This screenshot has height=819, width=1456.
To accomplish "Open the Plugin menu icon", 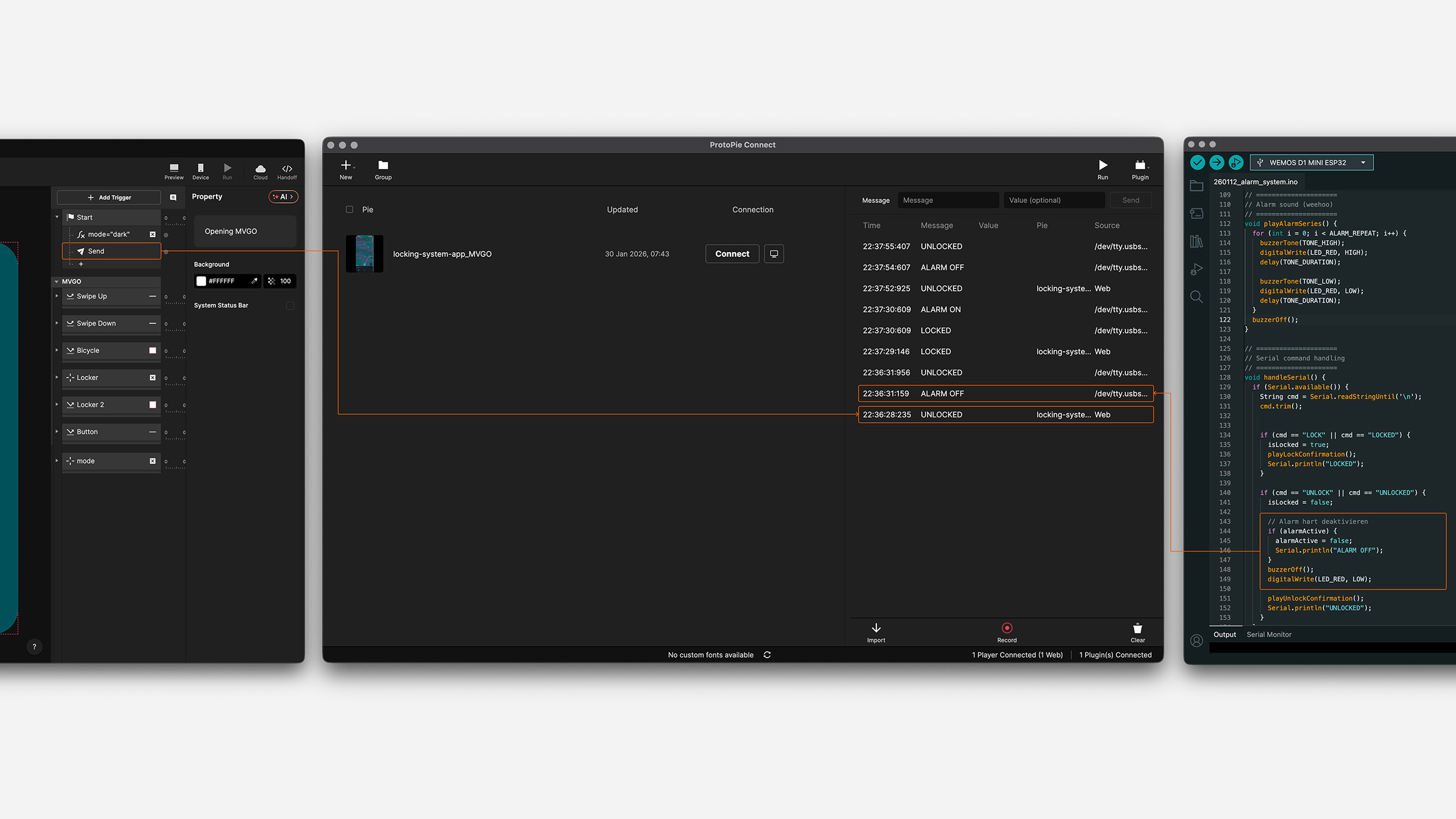I will (1140, 165).
